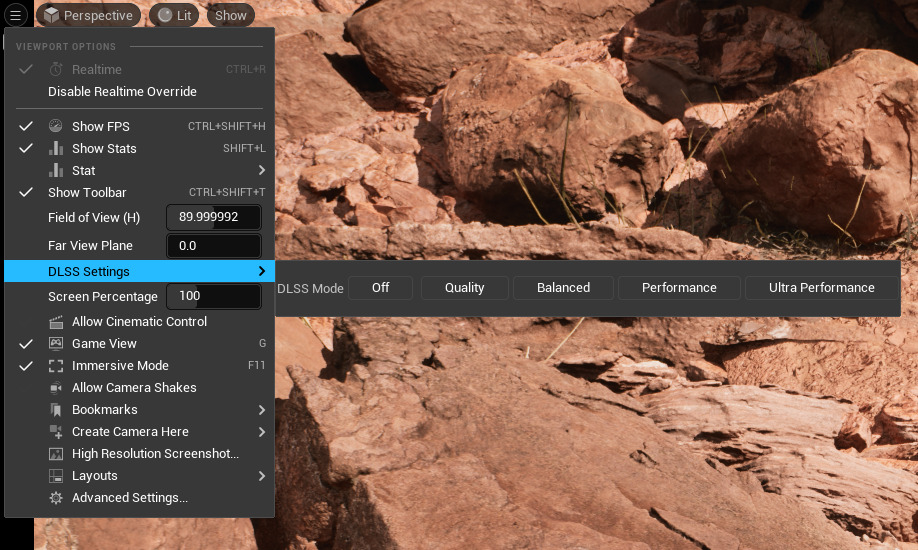Select Allow Camera Shakes menu entry
Viewport: 918px width, 550px height.
point(139,387)
